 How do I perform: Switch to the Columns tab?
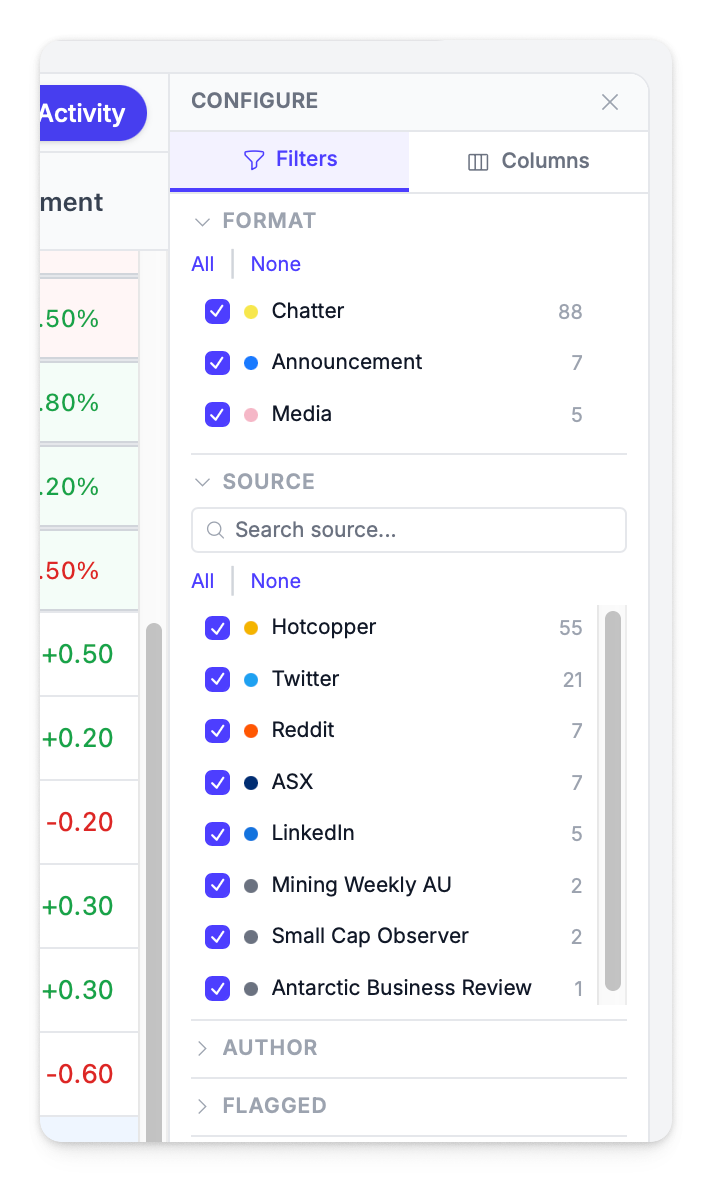[x=528, y=161]
